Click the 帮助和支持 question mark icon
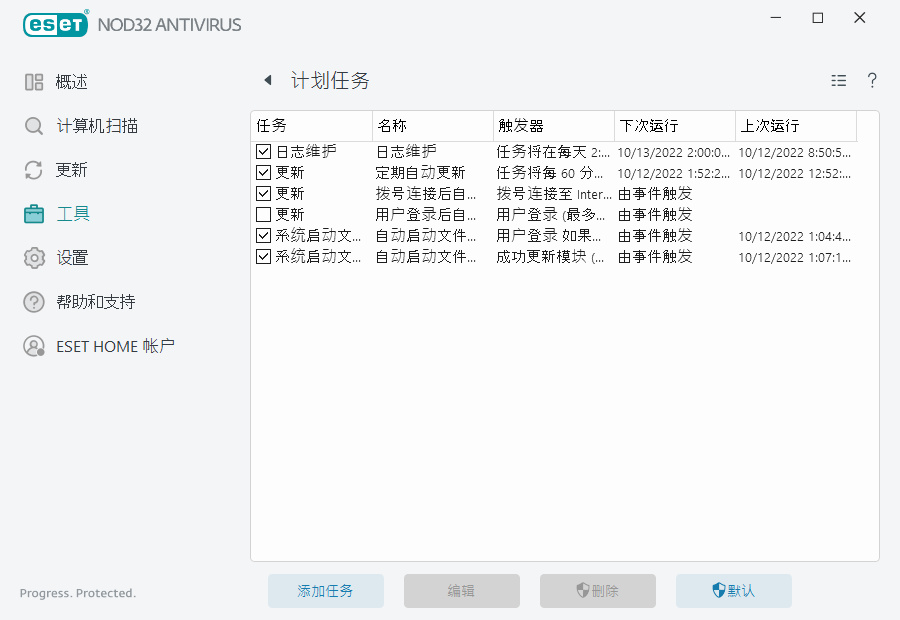The image size is (900, 620). pyautogui.click(x=33, y=301)
